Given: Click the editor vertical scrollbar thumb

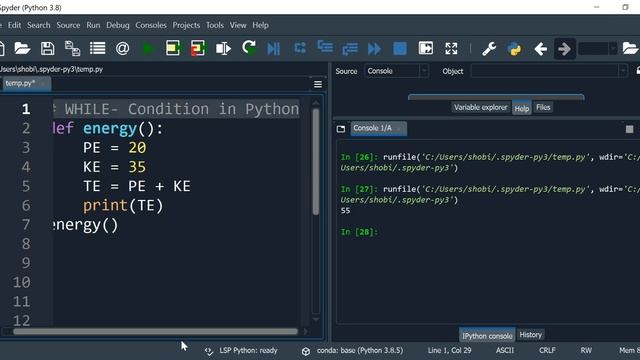Looking at the screenshot, I should click(316, 161).
